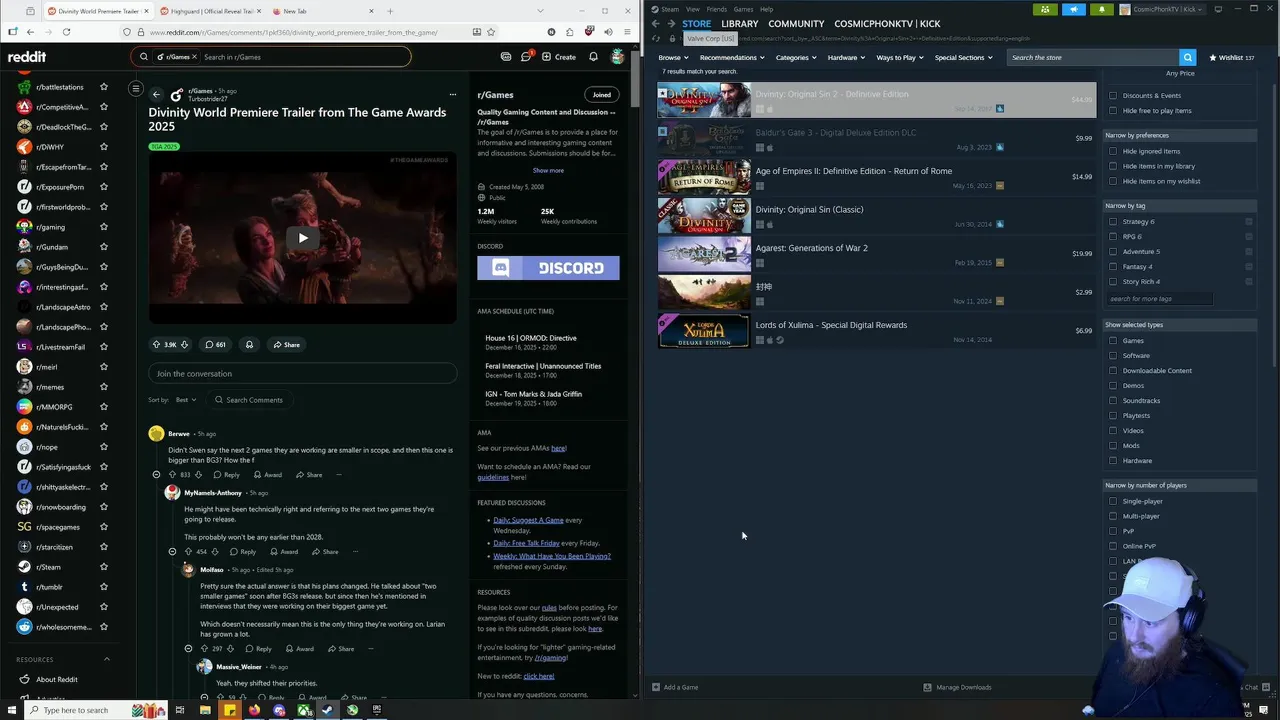Open the Steam Friends menu
Image resolution: width=1280 pixels, height=720 pixels.
click(717, 9)
